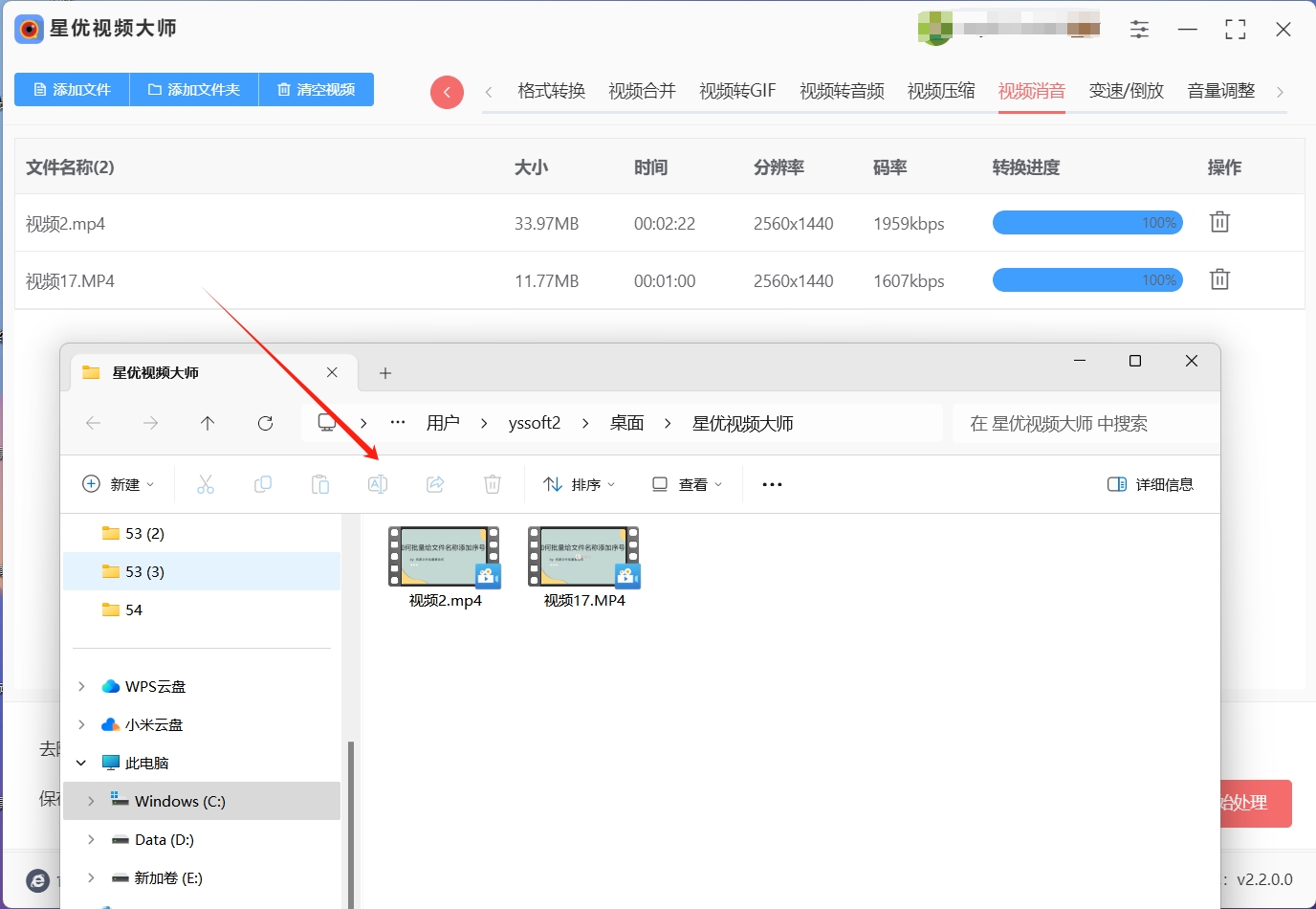Click the Cut scissors icon in Explorer toolbar
This screenshot has width=1316, height=909.
(206, 484)
